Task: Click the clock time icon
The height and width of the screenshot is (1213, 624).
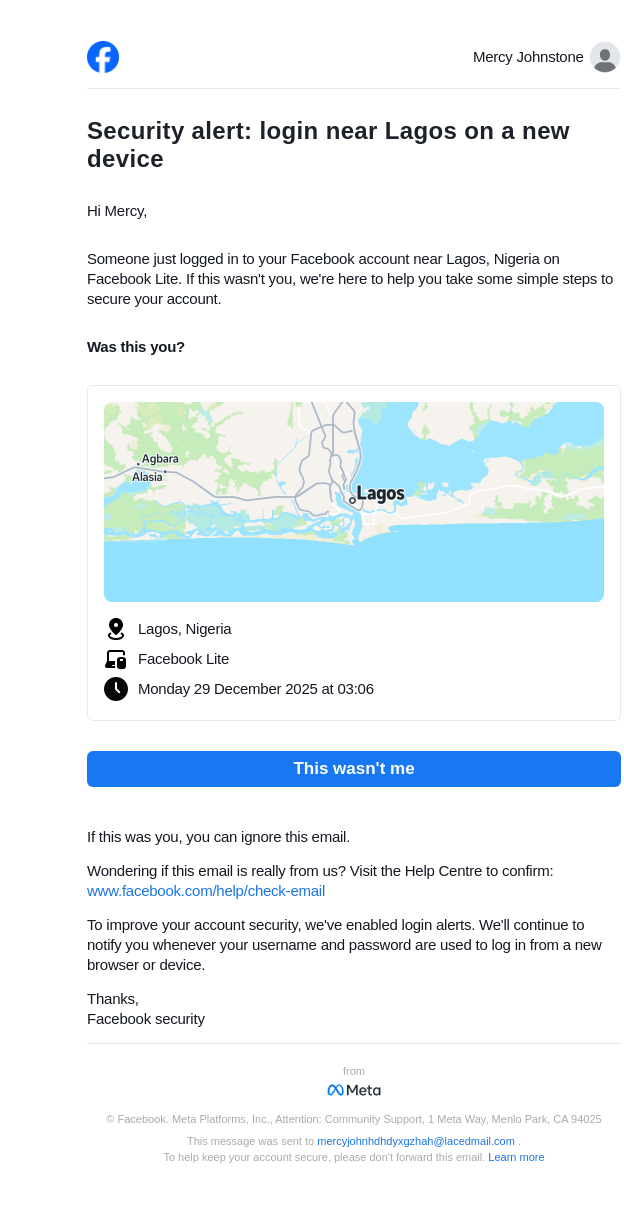Action: pos(116,689)
